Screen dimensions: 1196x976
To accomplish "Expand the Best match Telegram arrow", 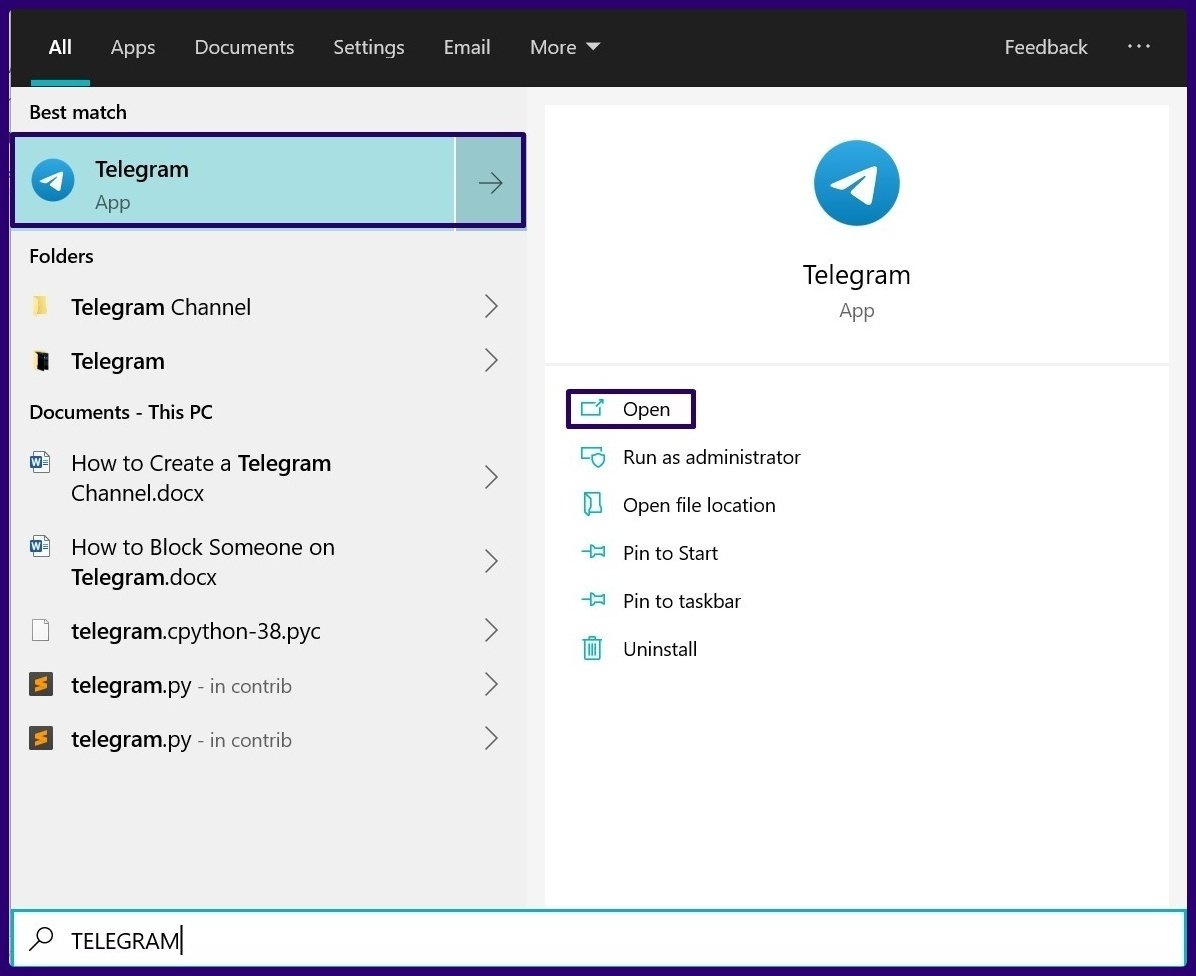I will [490, 182].
